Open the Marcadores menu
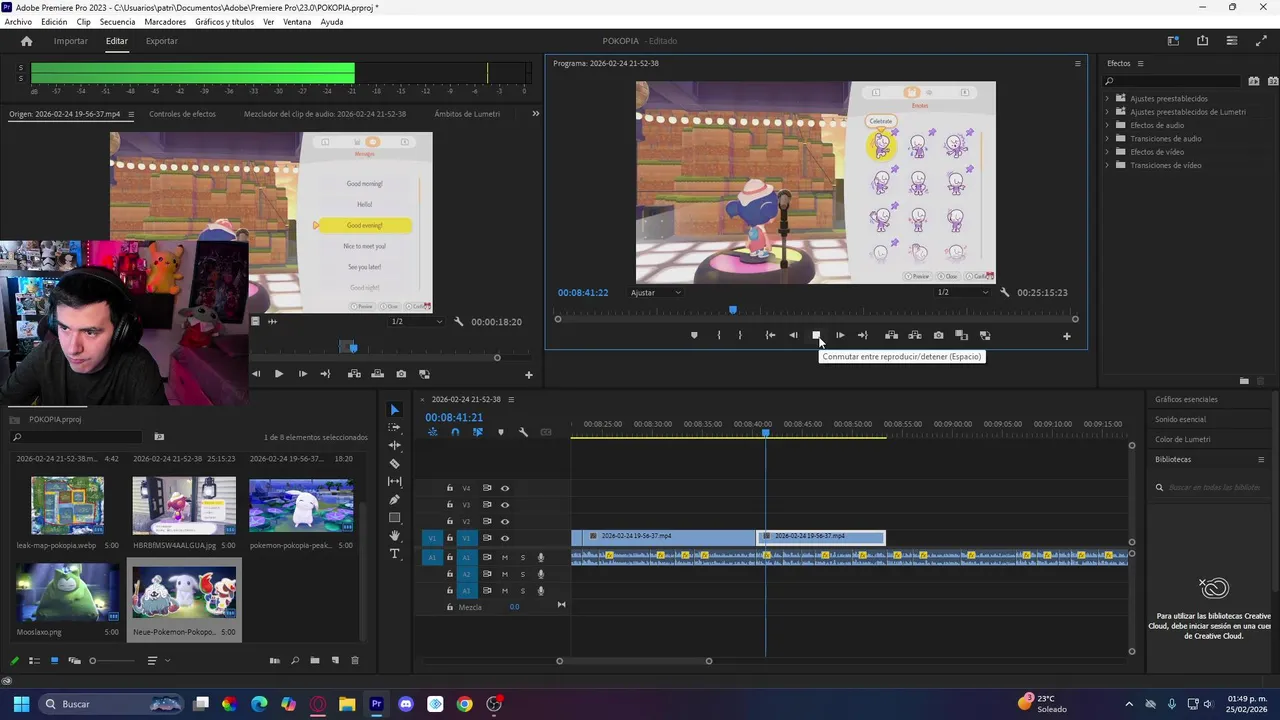This screenshot has height=720, width=1280. coord(165,22)
